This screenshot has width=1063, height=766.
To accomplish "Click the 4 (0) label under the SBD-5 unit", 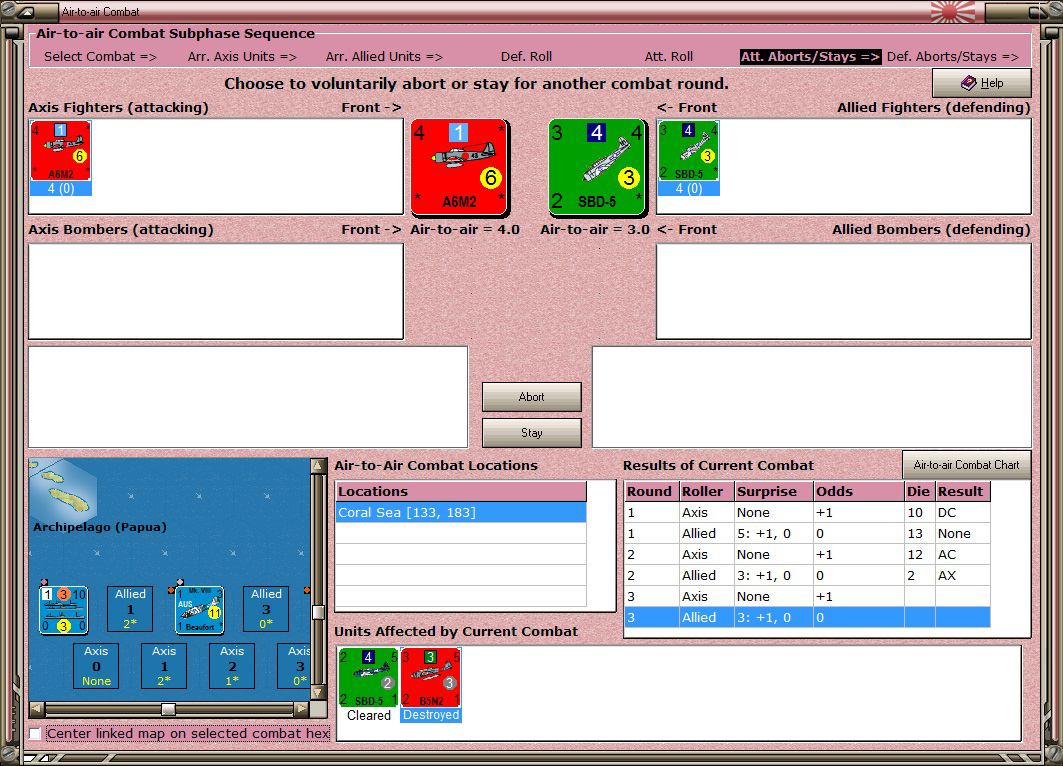I will click(689, 188).
